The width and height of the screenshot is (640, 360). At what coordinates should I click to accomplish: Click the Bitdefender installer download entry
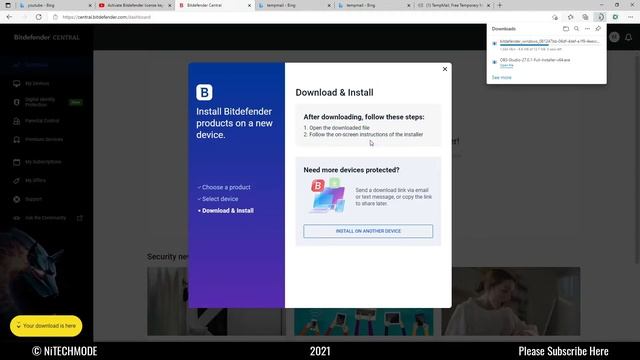546,45
